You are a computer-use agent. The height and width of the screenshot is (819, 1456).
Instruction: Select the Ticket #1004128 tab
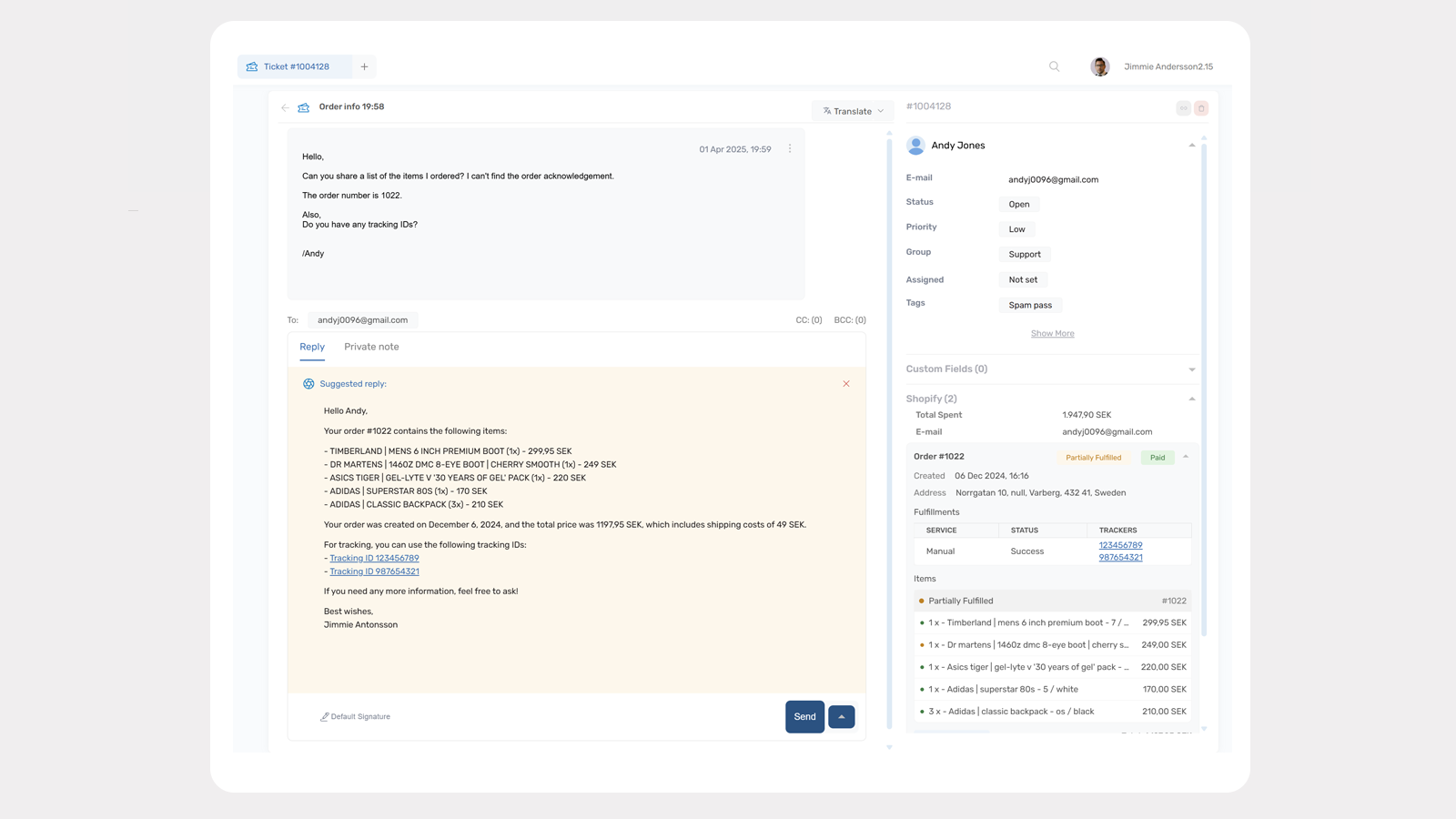pos(296,66)
